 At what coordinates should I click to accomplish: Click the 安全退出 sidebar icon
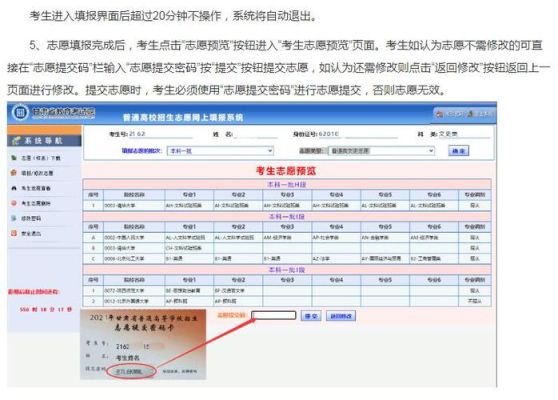(14, 233)
